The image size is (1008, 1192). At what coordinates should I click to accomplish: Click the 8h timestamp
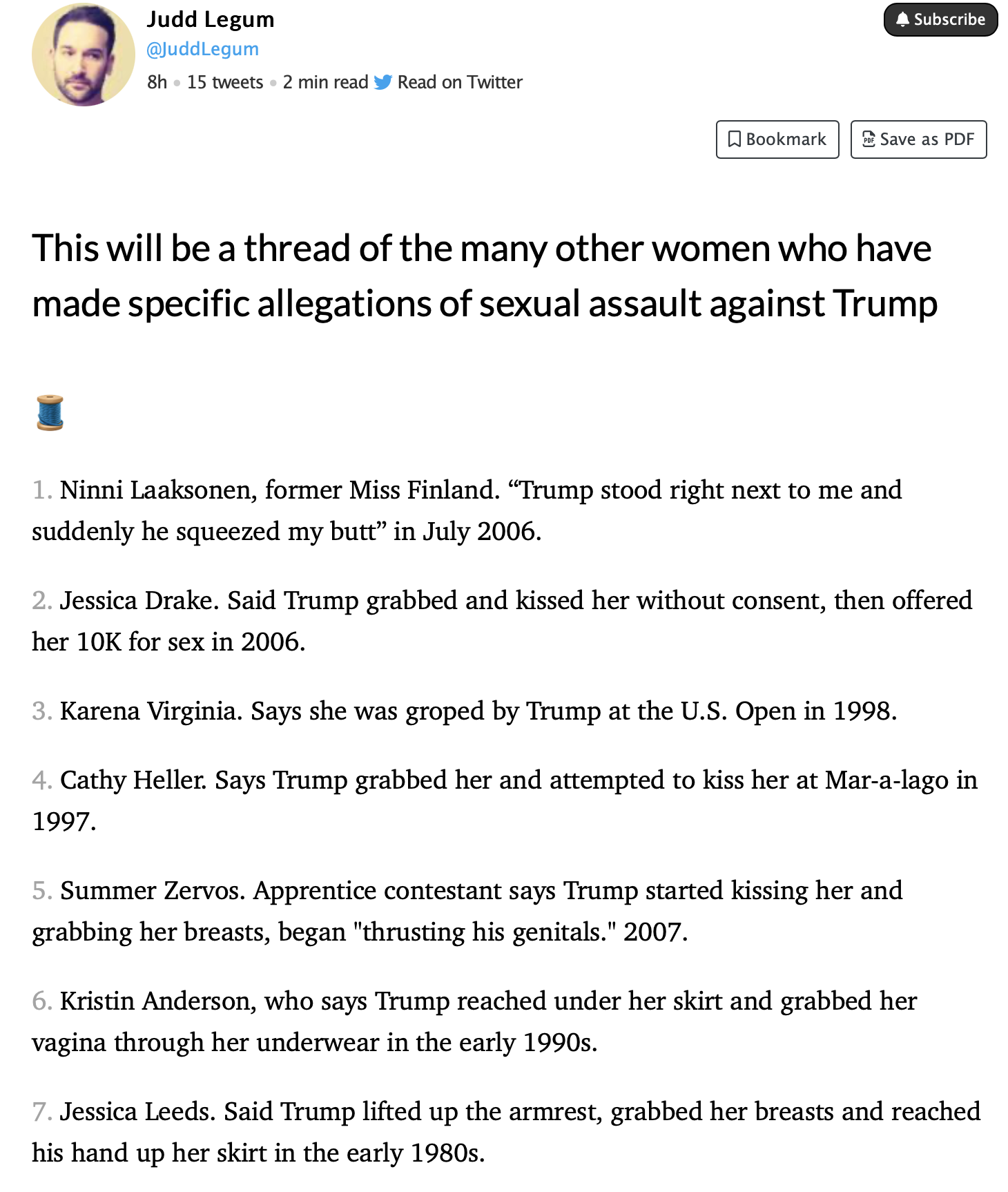click(x=157, y=83)
